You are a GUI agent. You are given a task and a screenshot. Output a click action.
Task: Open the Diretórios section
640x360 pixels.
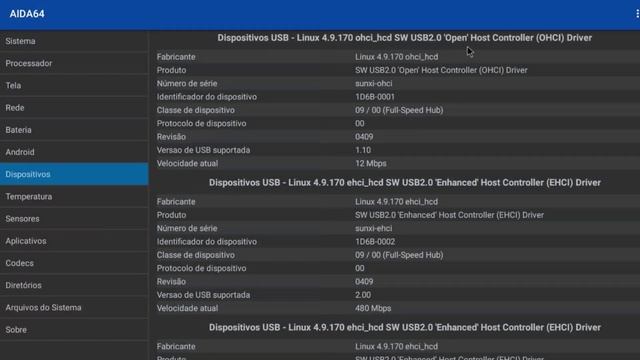74,285
